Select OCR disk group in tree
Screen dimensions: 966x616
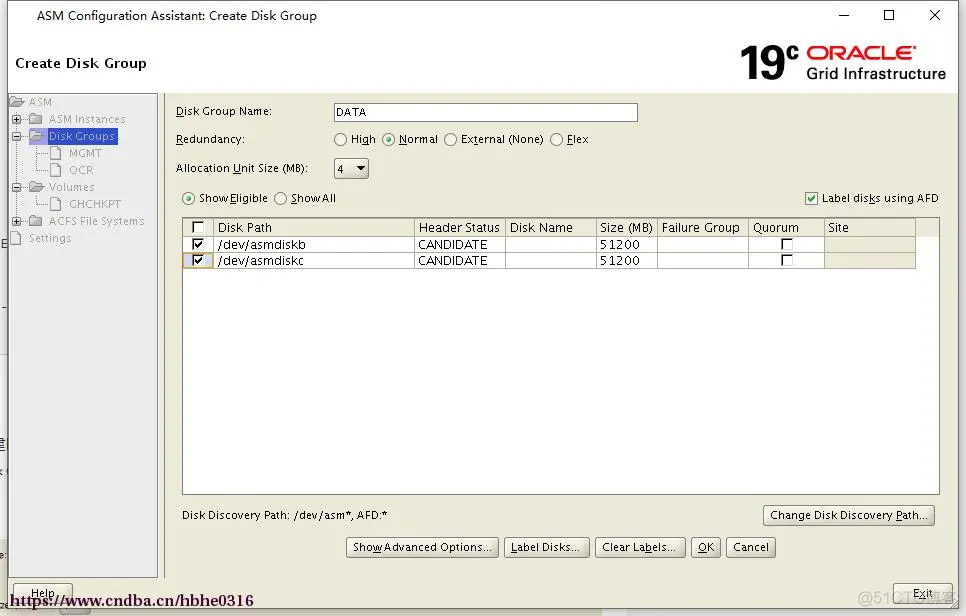[81, 170]
